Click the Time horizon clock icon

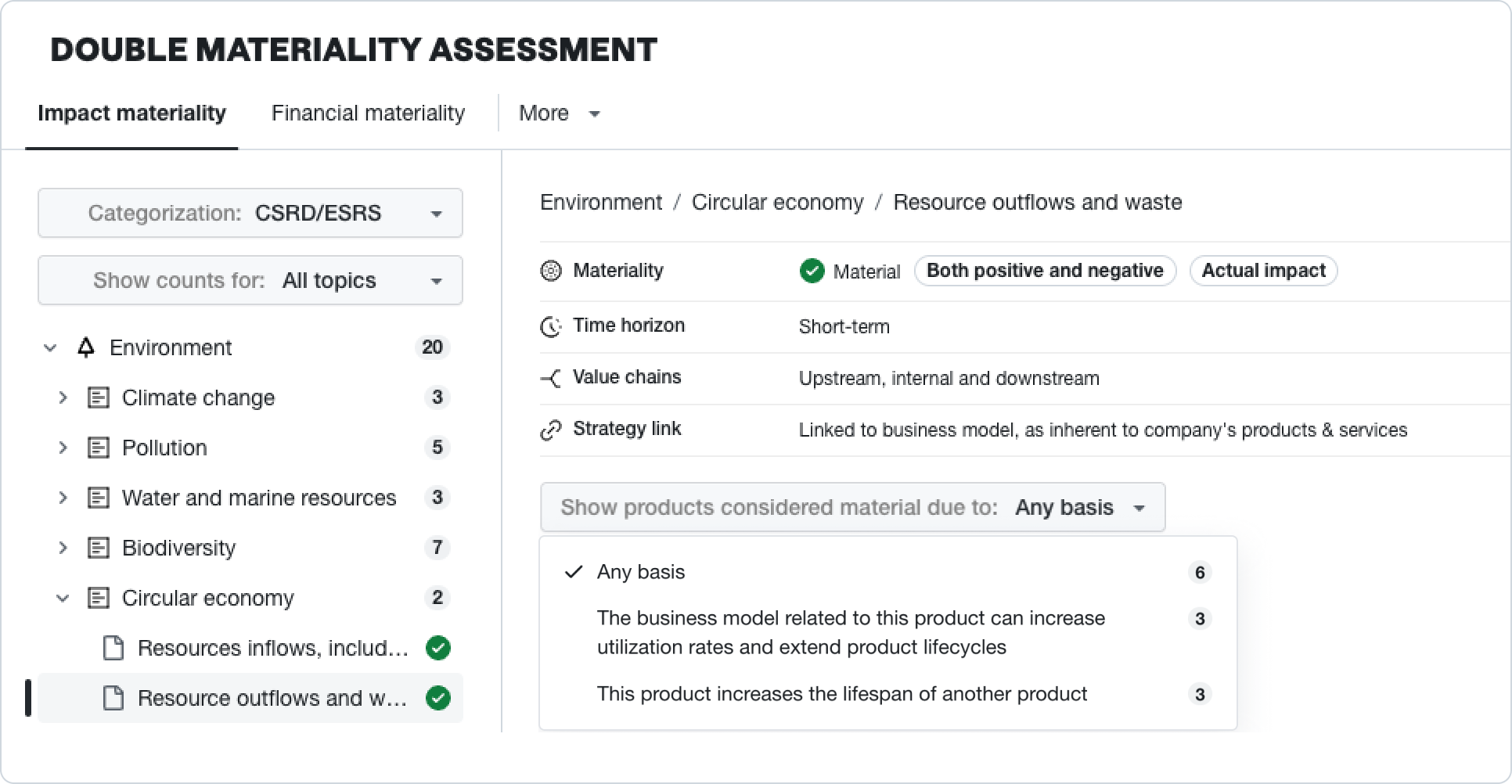point(552,325)
